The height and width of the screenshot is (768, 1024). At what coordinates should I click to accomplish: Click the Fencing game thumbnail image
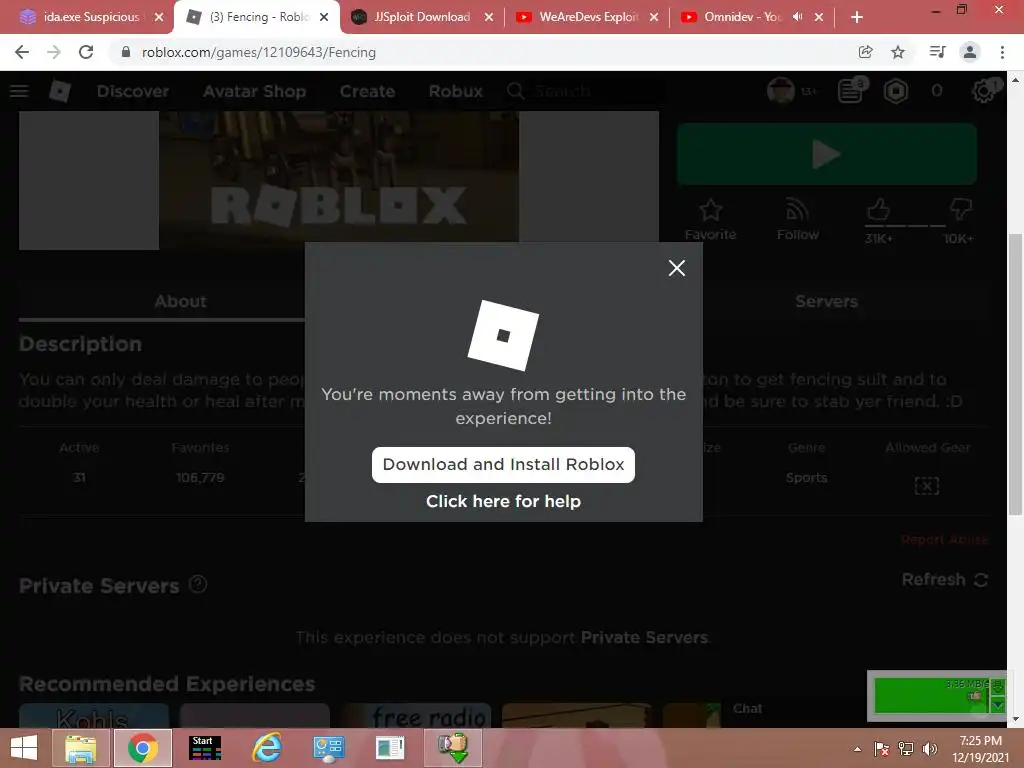339,180
